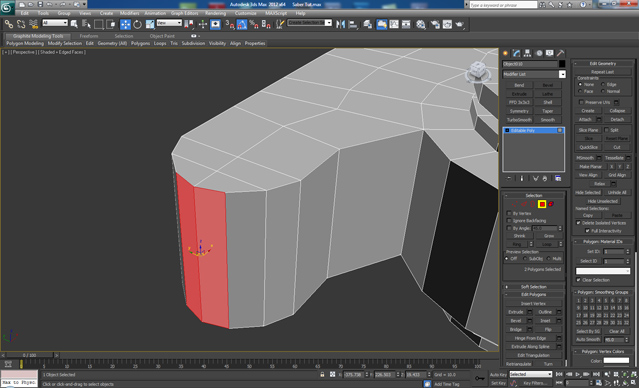Switch to the Freeform ribbon tab
Viewport: 639px width, 388px height.
(89, 36)
